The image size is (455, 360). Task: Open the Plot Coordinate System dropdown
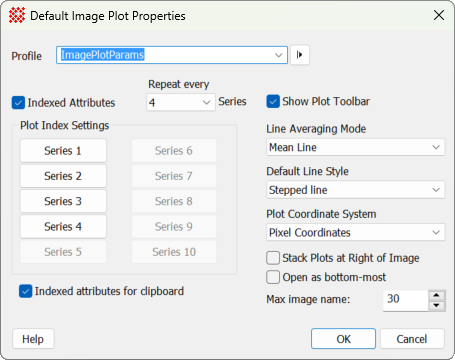(355, 232)
